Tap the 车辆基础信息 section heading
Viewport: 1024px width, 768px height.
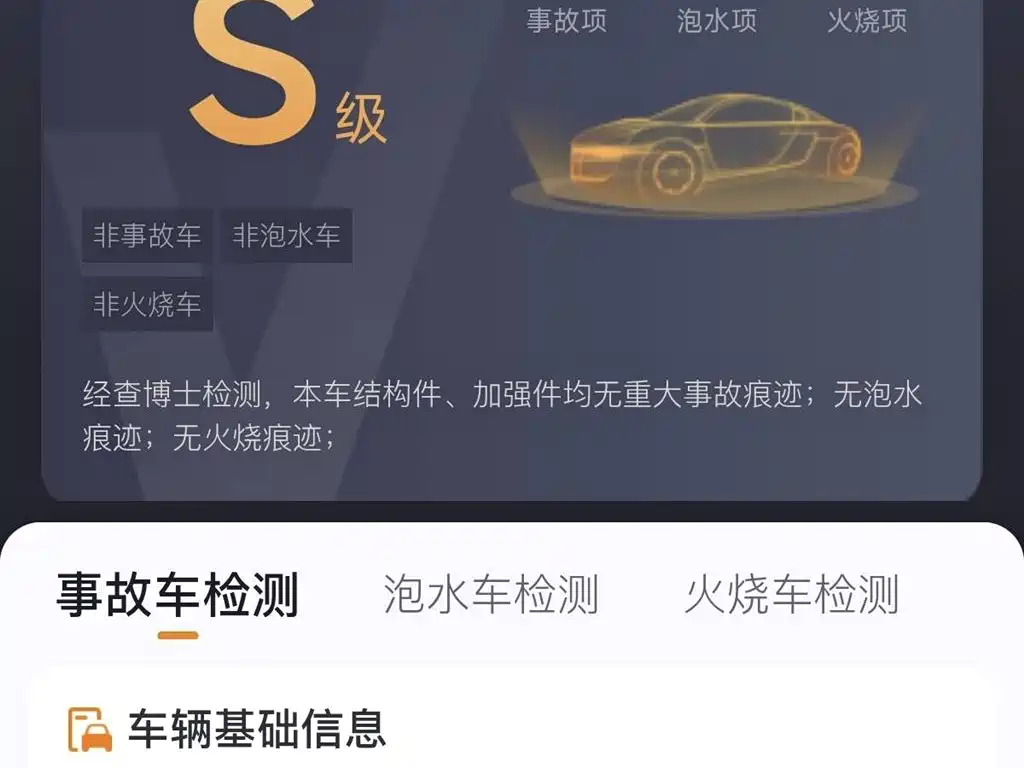257,729
